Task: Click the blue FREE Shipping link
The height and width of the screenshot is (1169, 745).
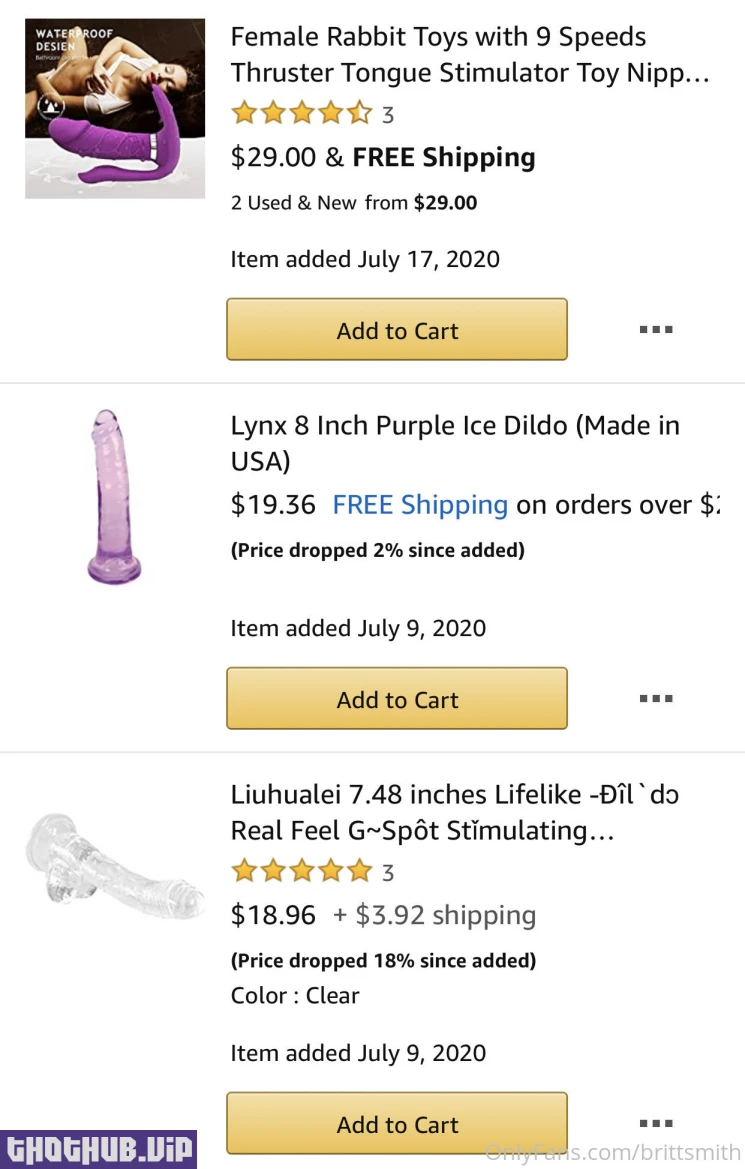Action: [420, 505]
